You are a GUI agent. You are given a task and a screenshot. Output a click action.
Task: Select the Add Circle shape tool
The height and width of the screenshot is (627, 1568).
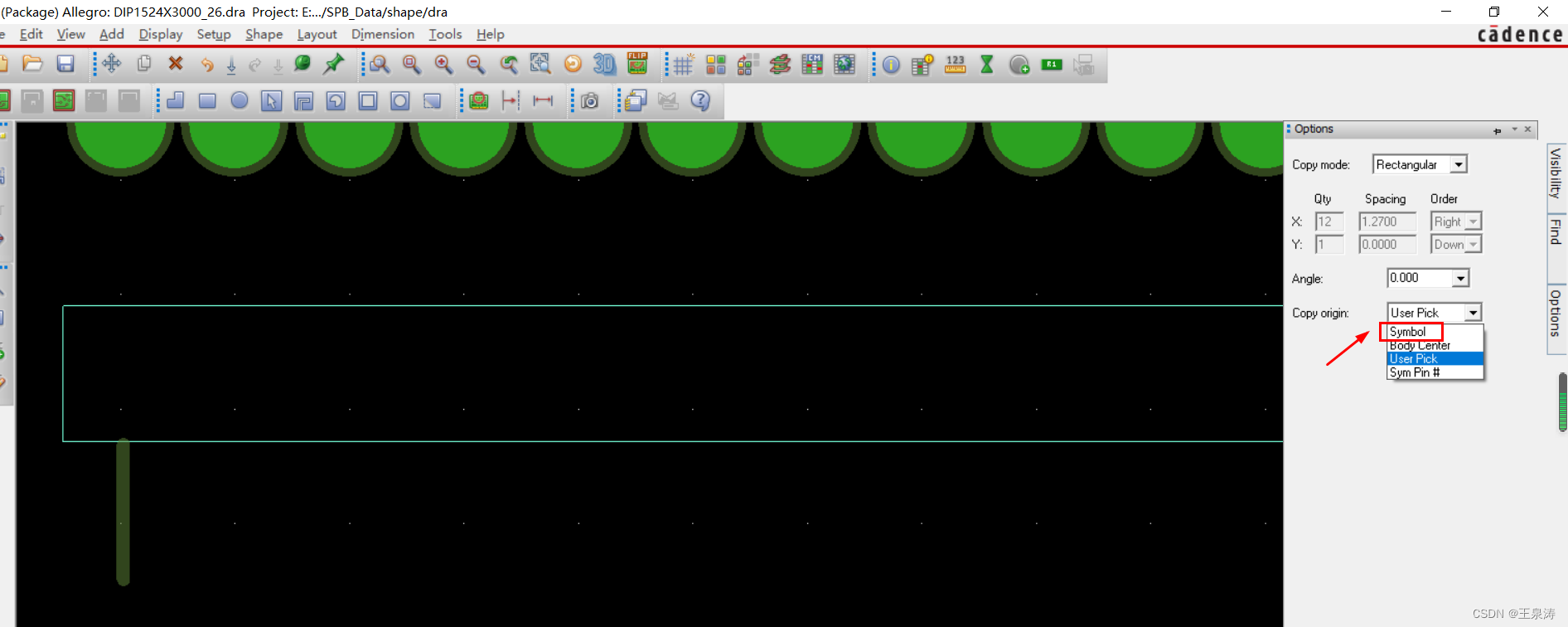coord(240,100)
